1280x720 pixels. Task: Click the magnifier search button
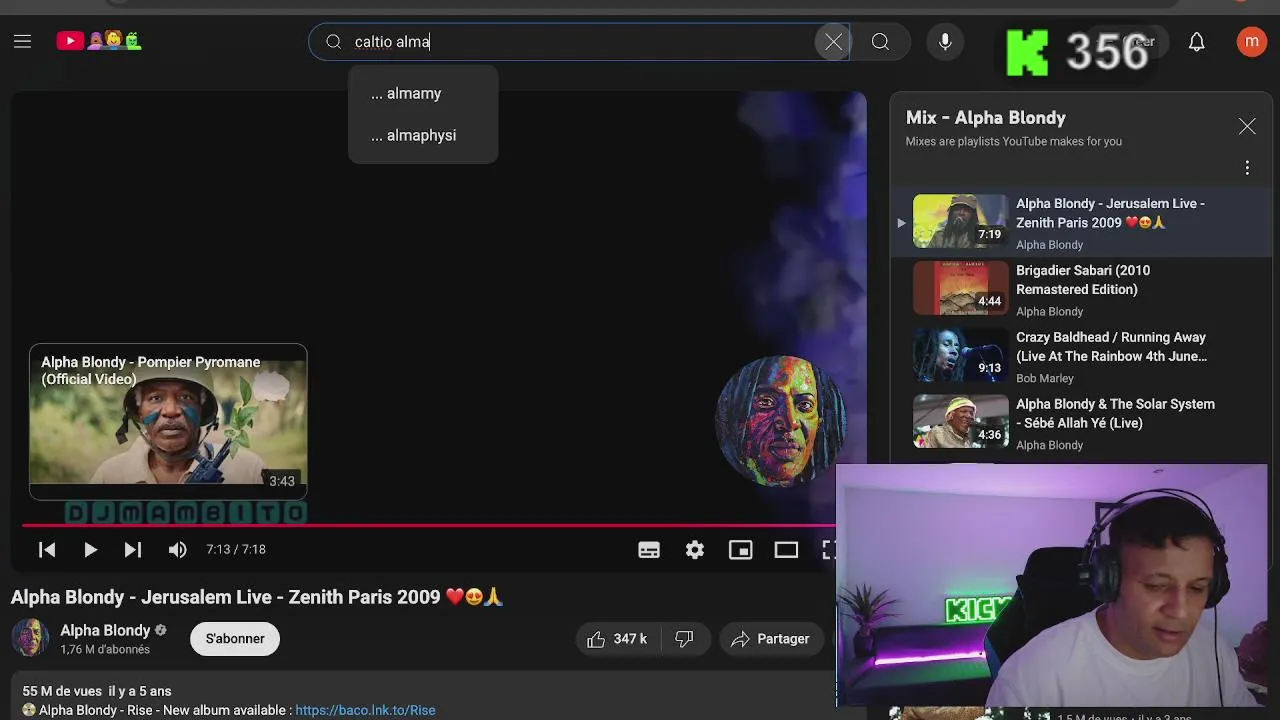[880, 42]
